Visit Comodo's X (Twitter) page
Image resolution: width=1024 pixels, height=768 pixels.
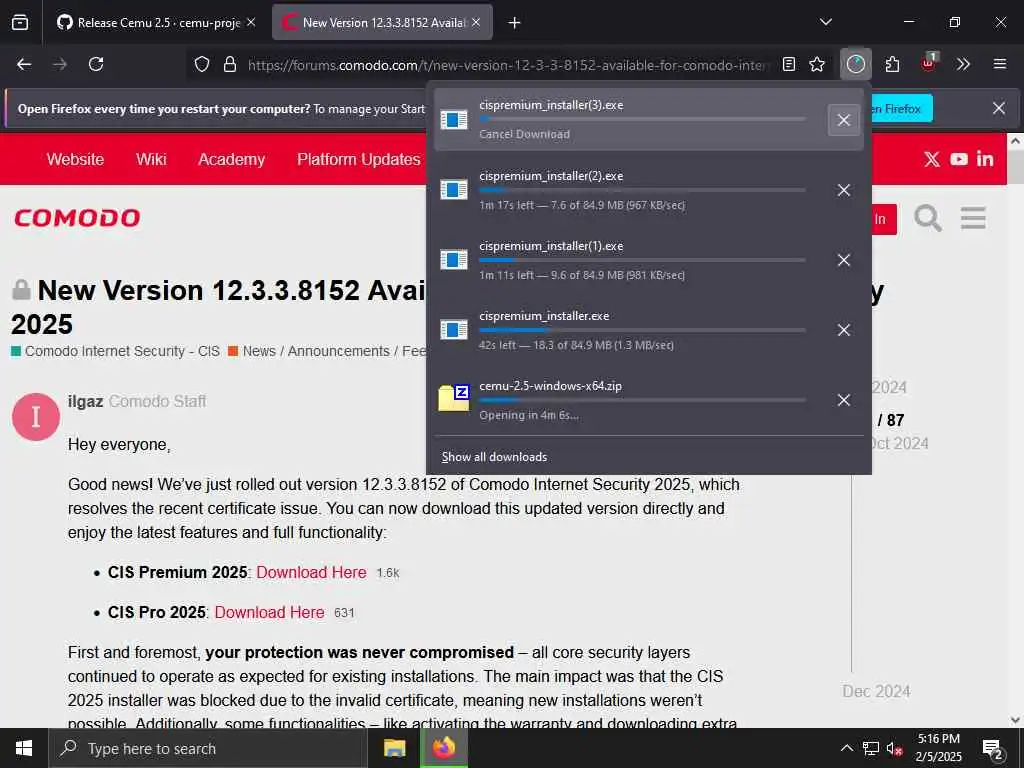(932, 159)
